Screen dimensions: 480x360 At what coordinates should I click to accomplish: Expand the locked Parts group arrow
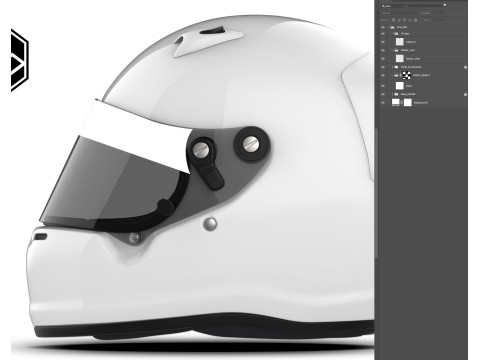[x=392, y=67]
